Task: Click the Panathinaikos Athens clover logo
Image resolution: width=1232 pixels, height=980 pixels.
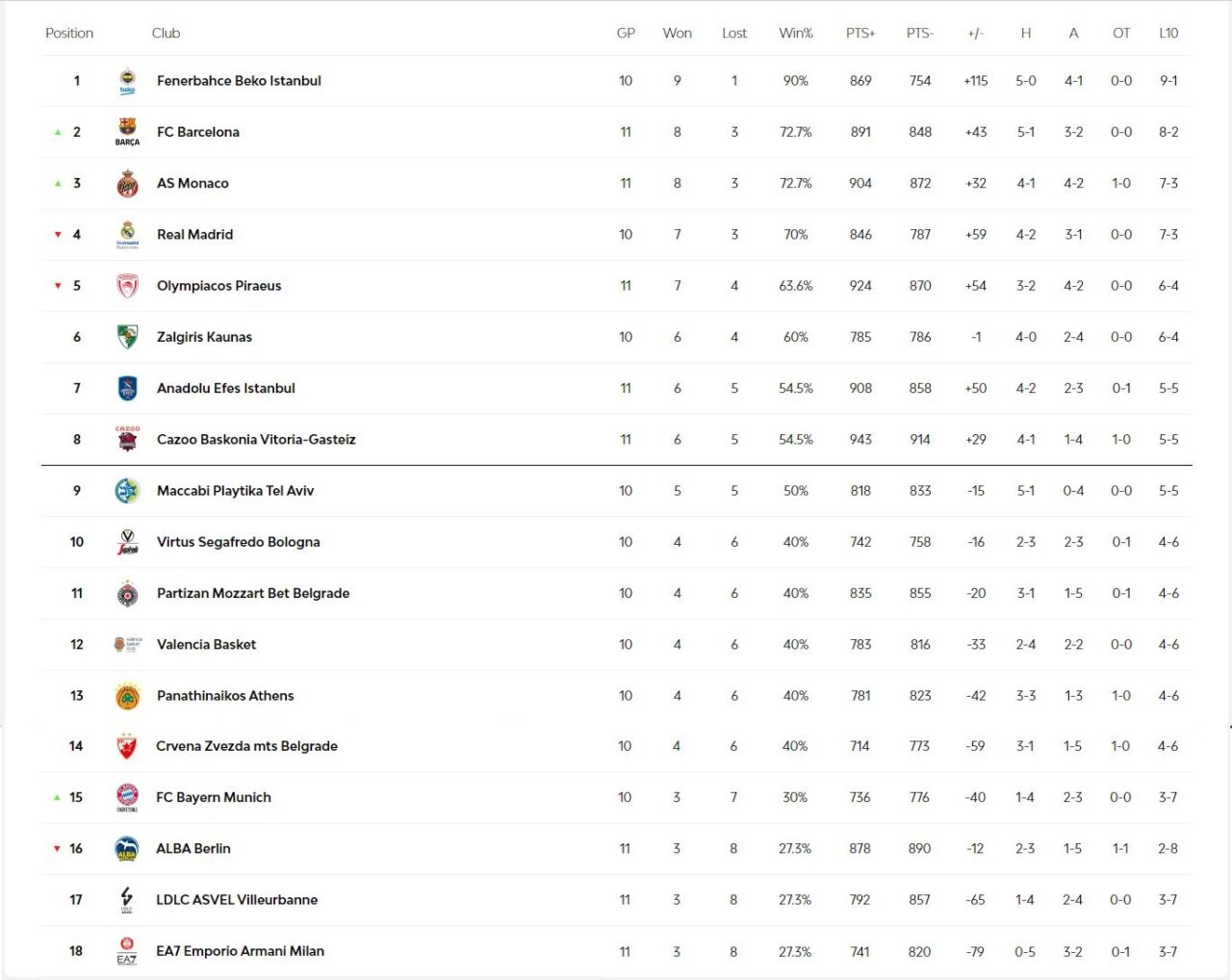Action: click(127, 696)
